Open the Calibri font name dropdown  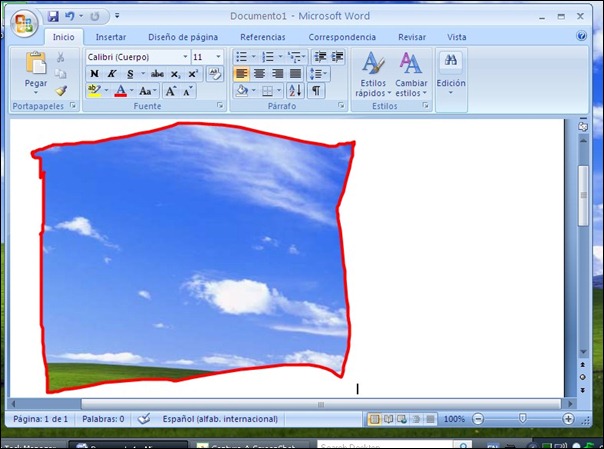click(x=185, y=57)
